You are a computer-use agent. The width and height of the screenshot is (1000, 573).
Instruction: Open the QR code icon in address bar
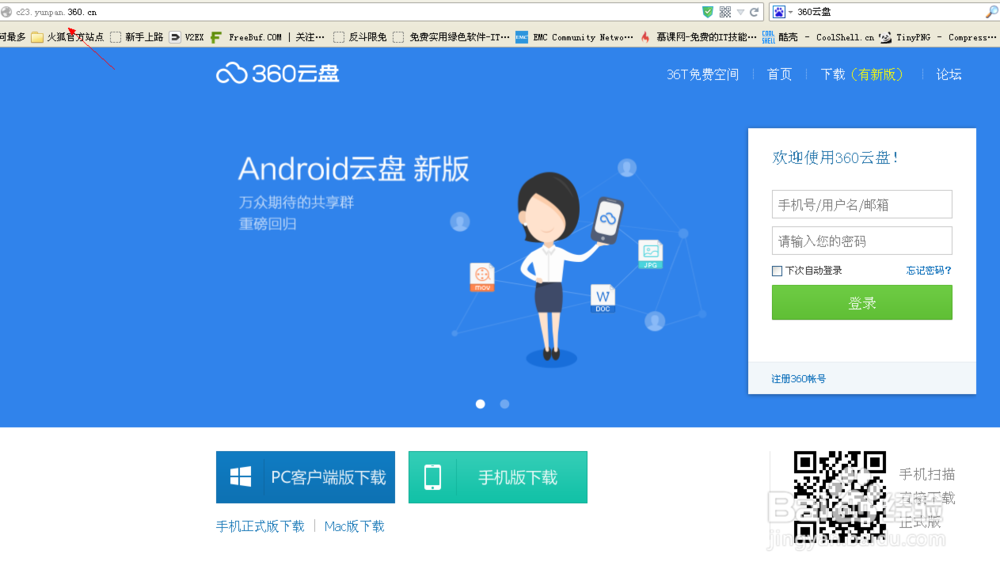[725, 11]
